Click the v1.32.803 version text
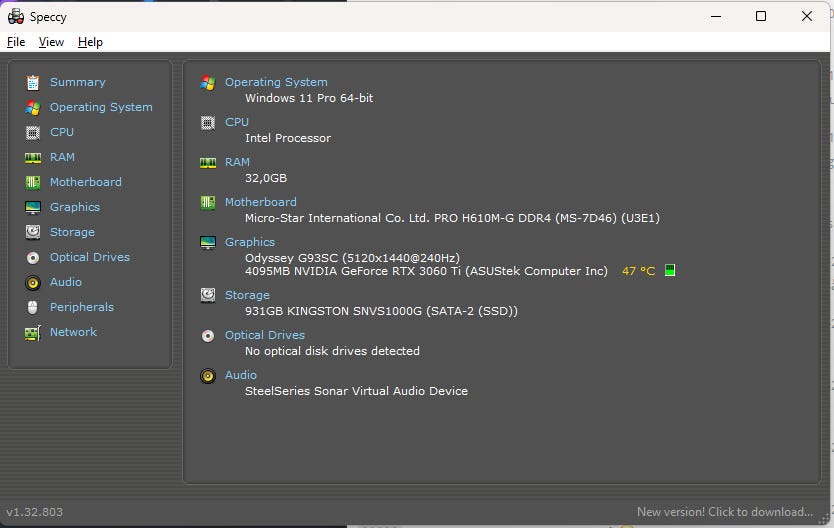The height and width of the screenshot is (528, 834). 35,512
